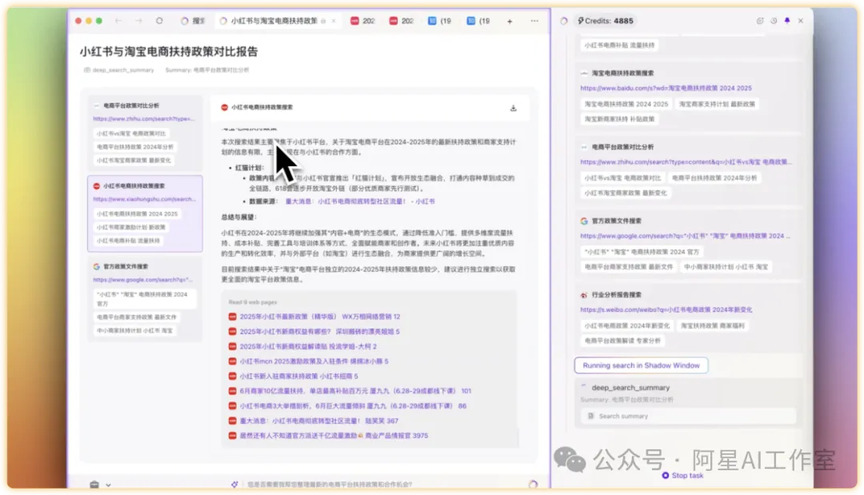Switch to the second blue (19 tab
Viewport: 864px width, 495px height.
478,21
